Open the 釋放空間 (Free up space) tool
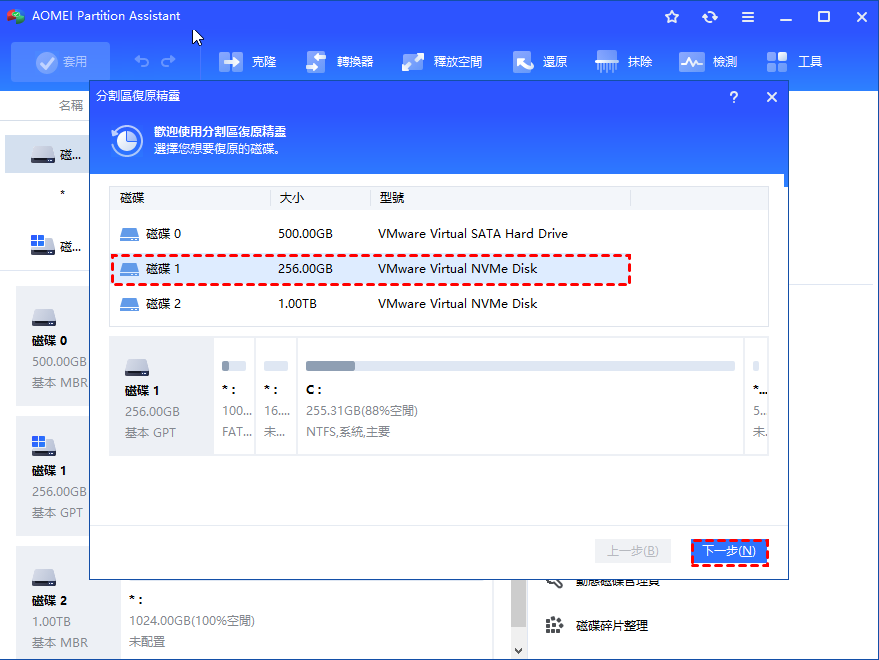 pos(442,62)
